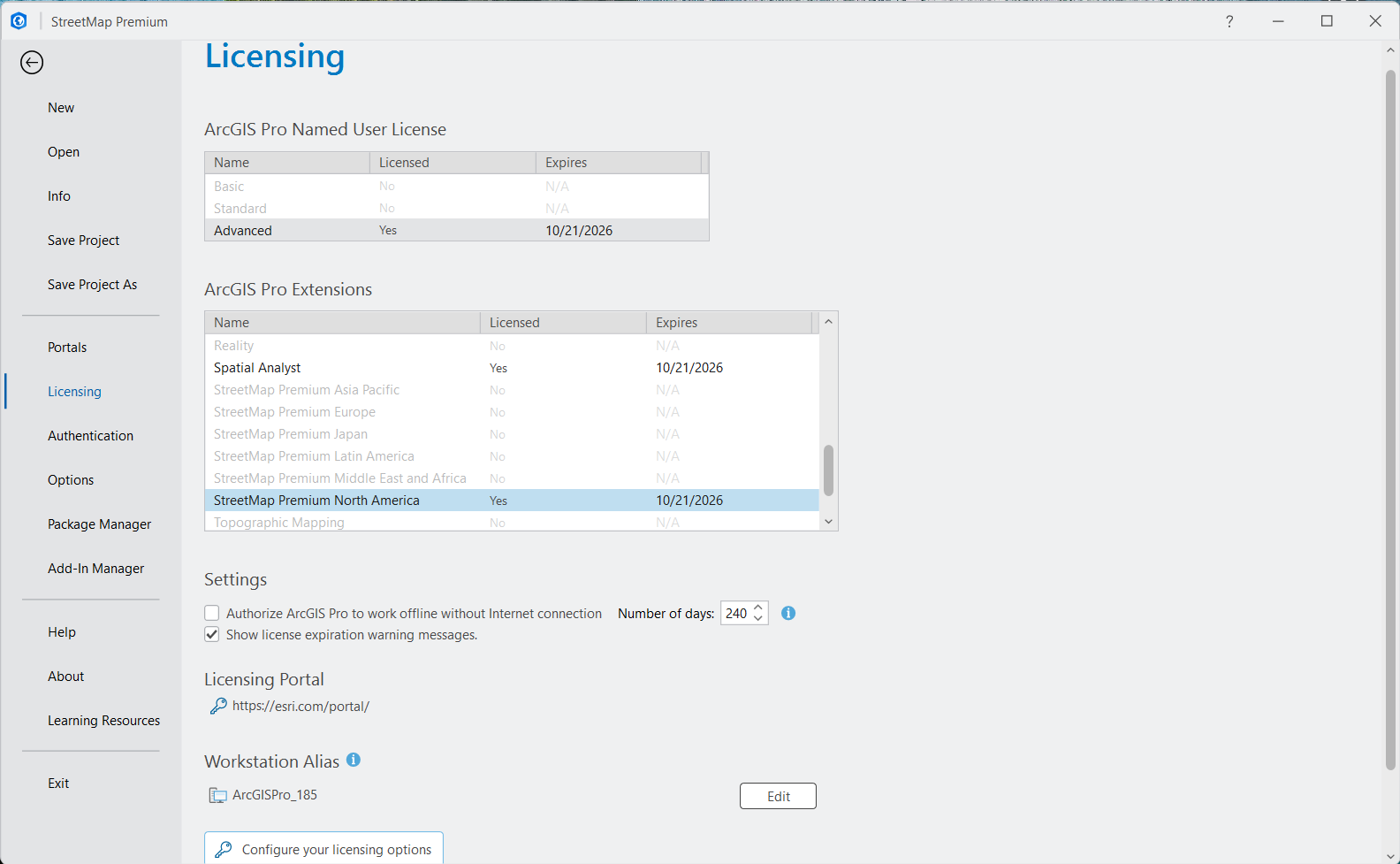Click the Workstation Alias info icon

tap(354, 760)
